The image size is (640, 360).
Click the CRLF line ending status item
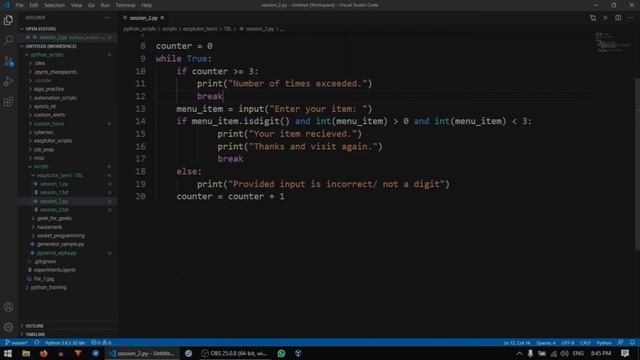click(x=585, y=342)
